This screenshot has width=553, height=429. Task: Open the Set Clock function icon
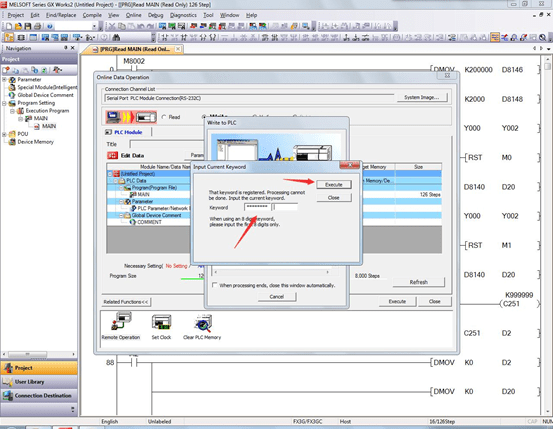point(161,326)
